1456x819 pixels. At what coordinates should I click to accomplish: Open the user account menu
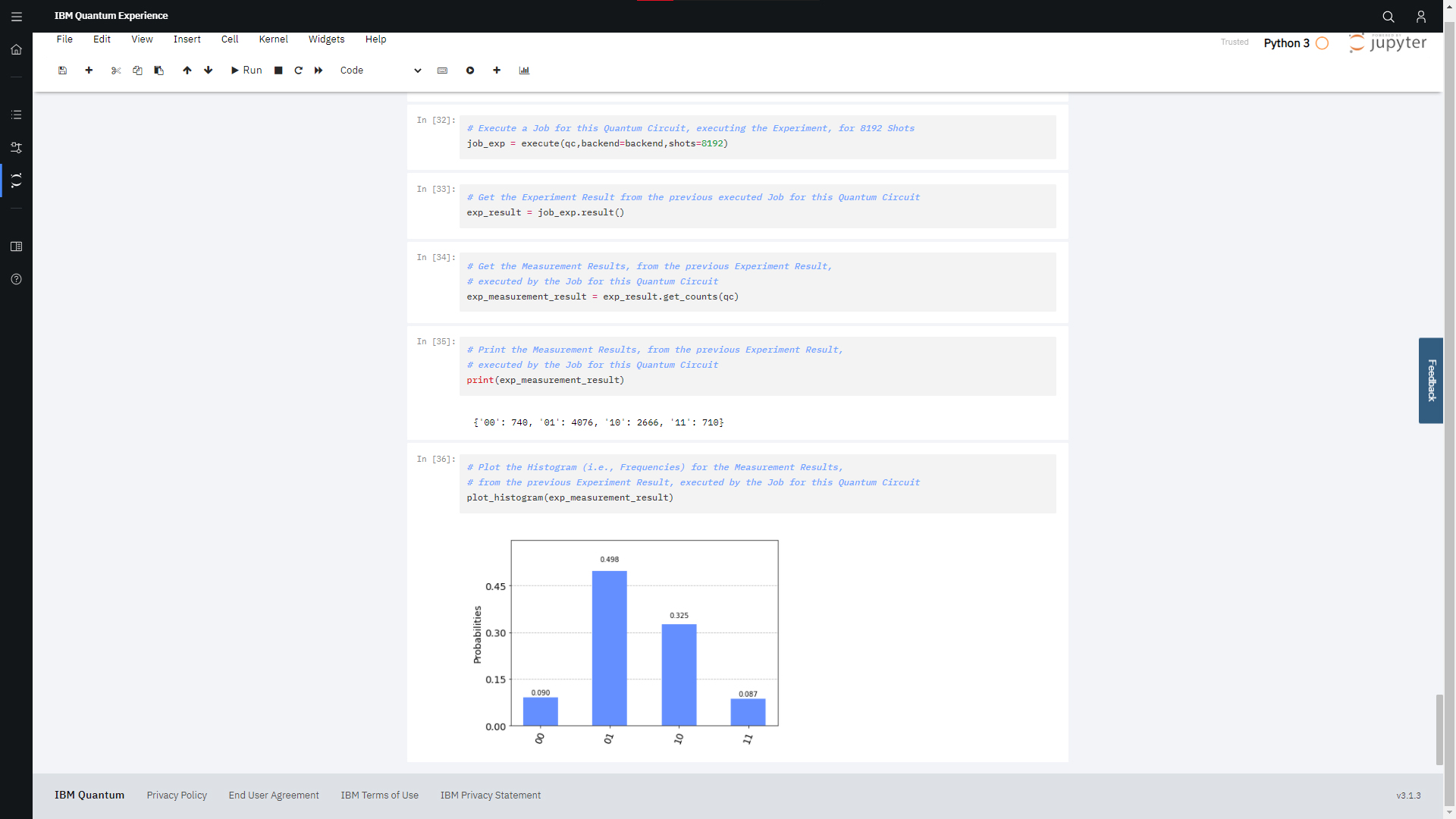[x=1421, y=16]
